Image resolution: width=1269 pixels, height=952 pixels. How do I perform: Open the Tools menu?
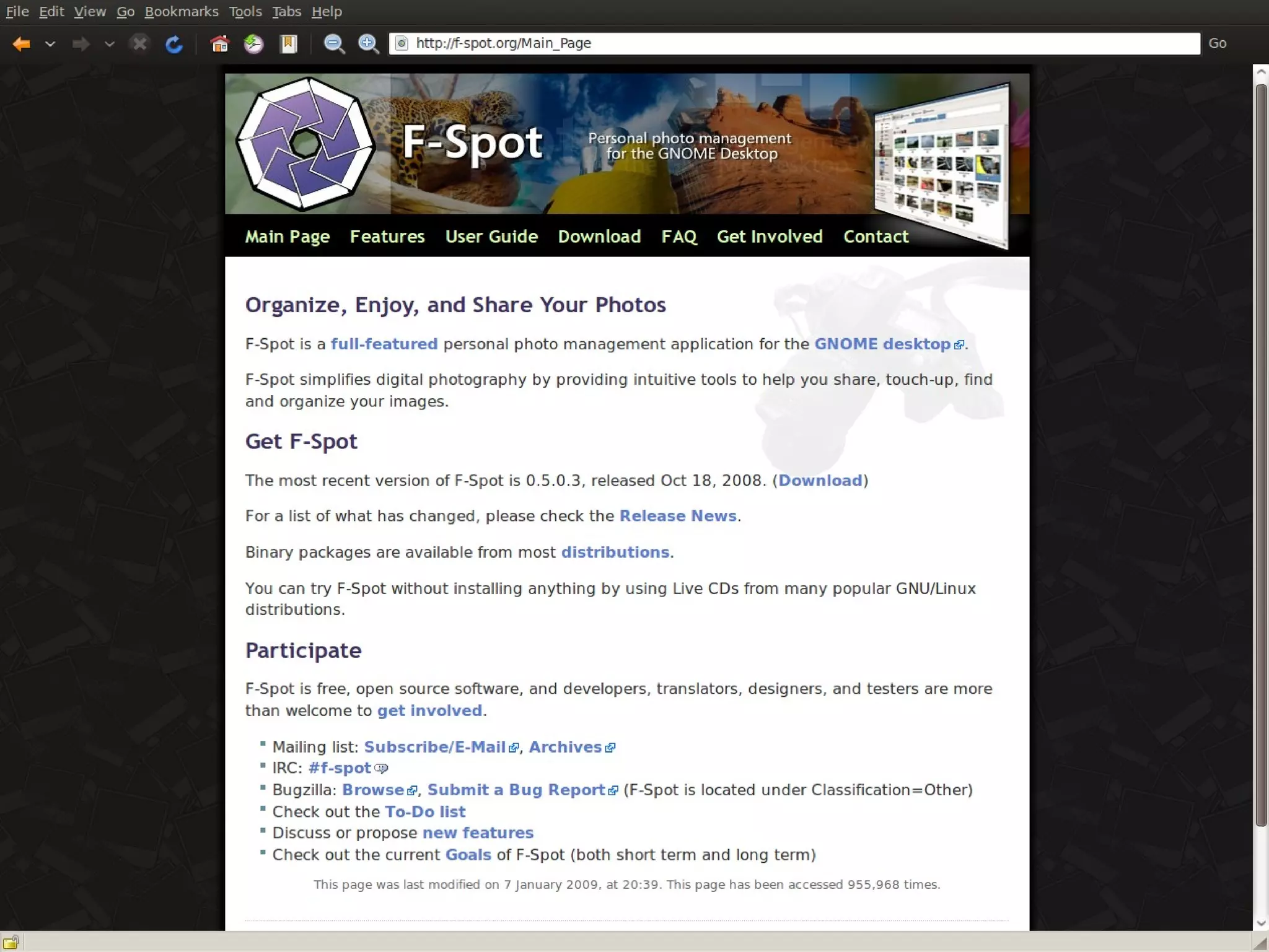[245, 12]
